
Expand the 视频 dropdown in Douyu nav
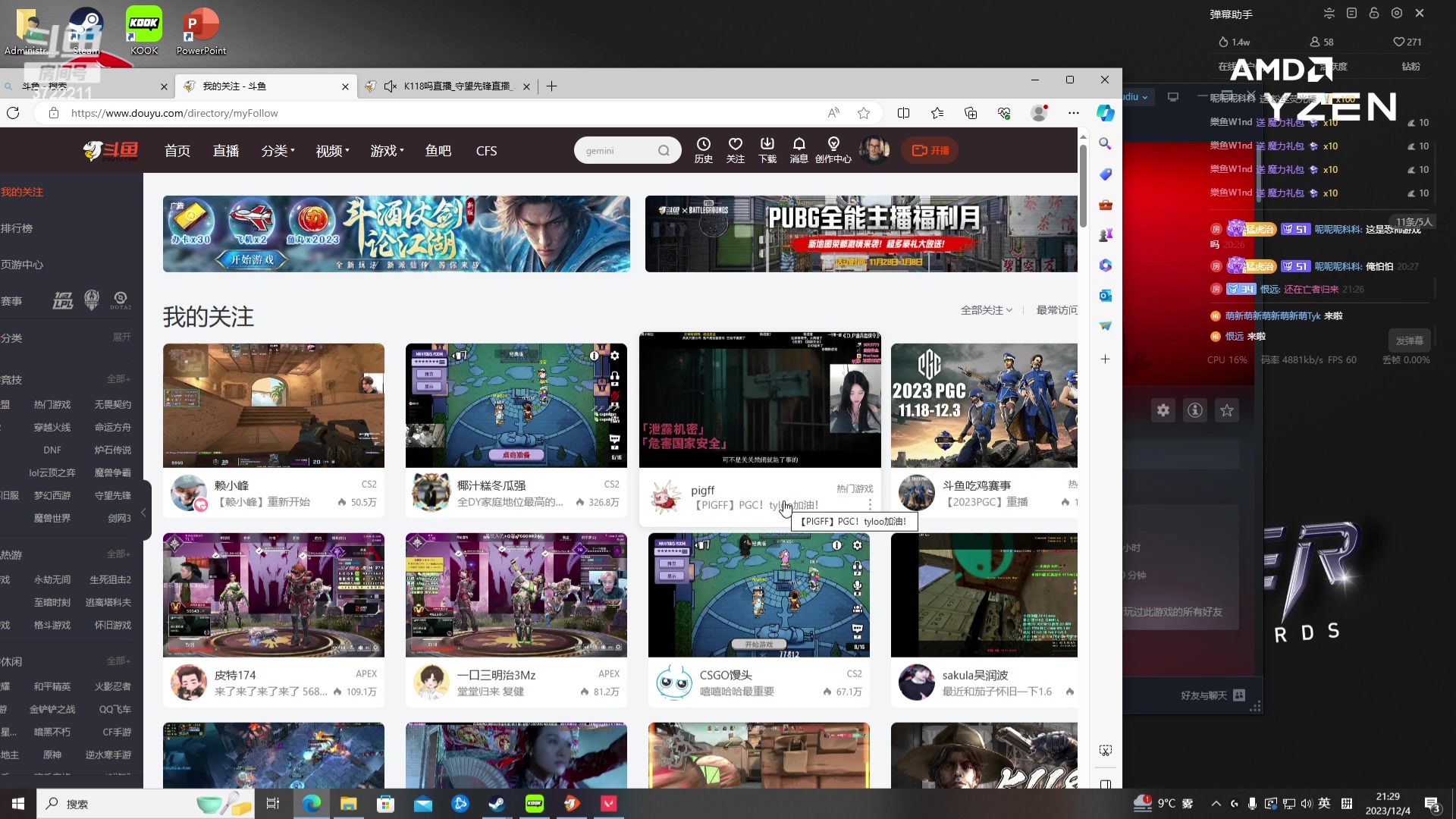click(x=332, y=151)
